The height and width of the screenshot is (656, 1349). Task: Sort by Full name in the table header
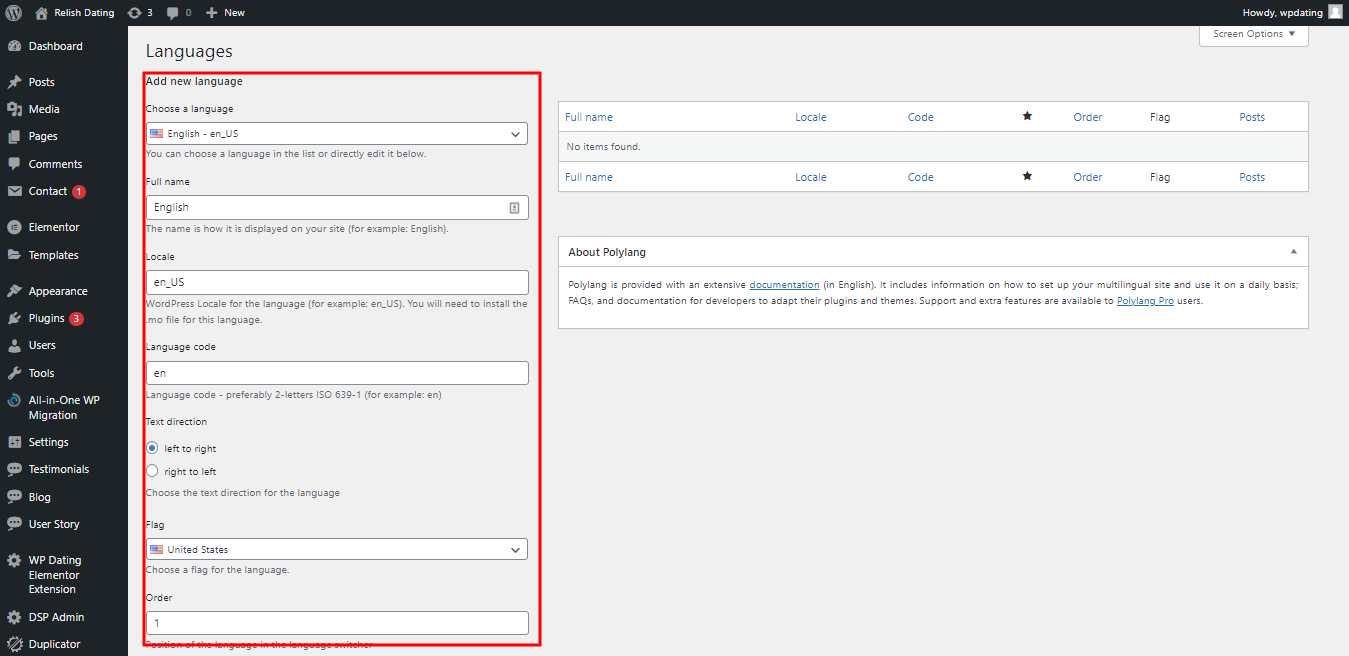pos(589,117)
